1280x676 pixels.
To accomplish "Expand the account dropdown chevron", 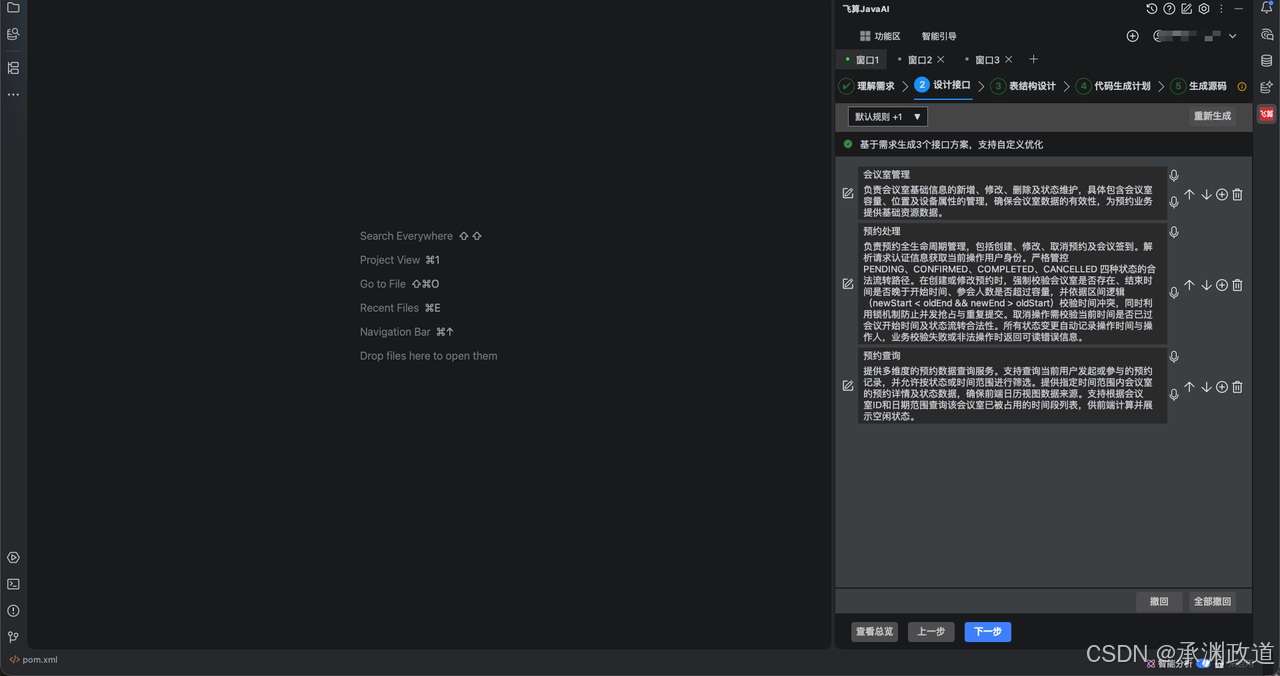I will [1233, 36].
